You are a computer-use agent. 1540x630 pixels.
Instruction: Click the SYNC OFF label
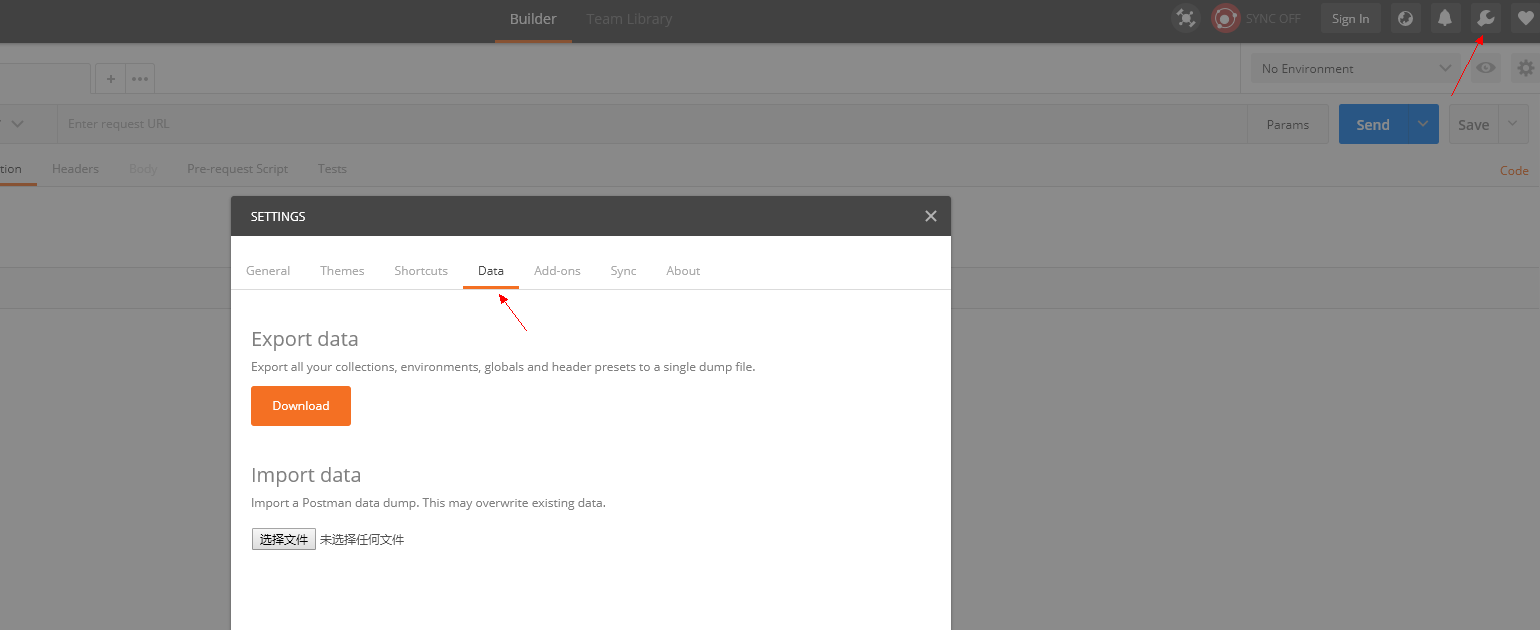[1273, 19]
